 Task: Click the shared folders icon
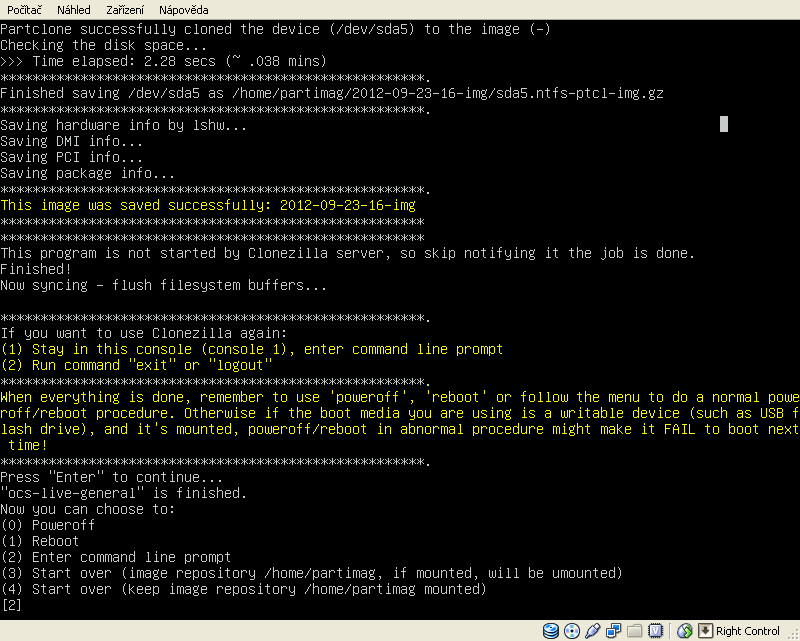(634, 631)
